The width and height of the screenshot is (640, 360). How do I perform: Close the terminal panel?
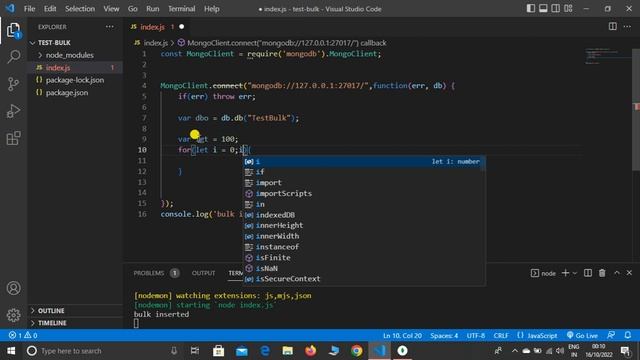pyautogui.click(x=629, y=273)
